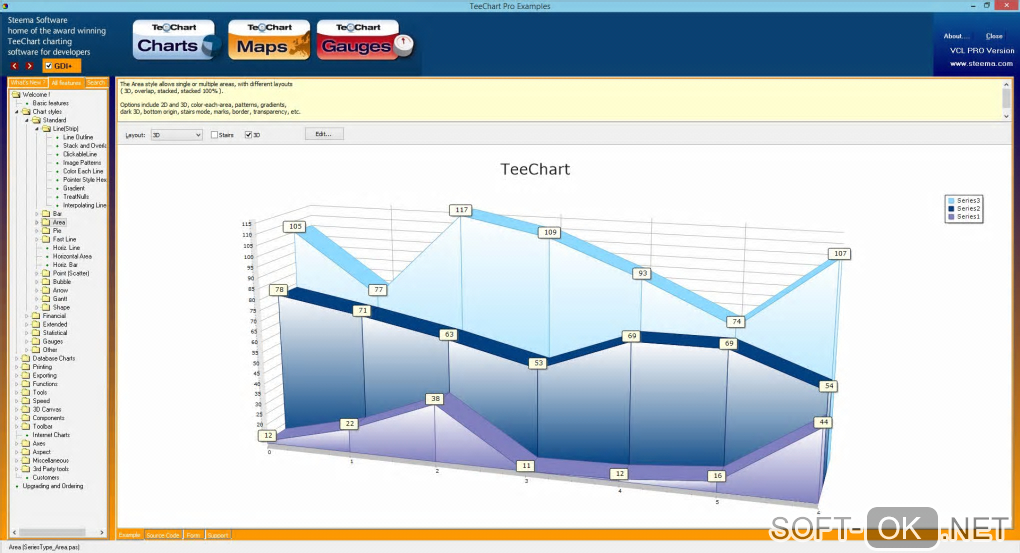
Task: Switch to the What's New ? tab
Action: click(x=27, y=83)
